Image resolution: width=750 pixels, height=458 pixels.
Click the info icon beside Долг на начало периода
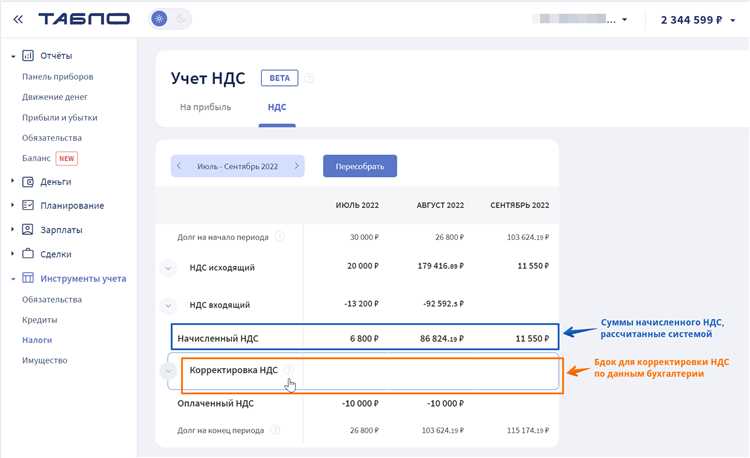[279, 237]
